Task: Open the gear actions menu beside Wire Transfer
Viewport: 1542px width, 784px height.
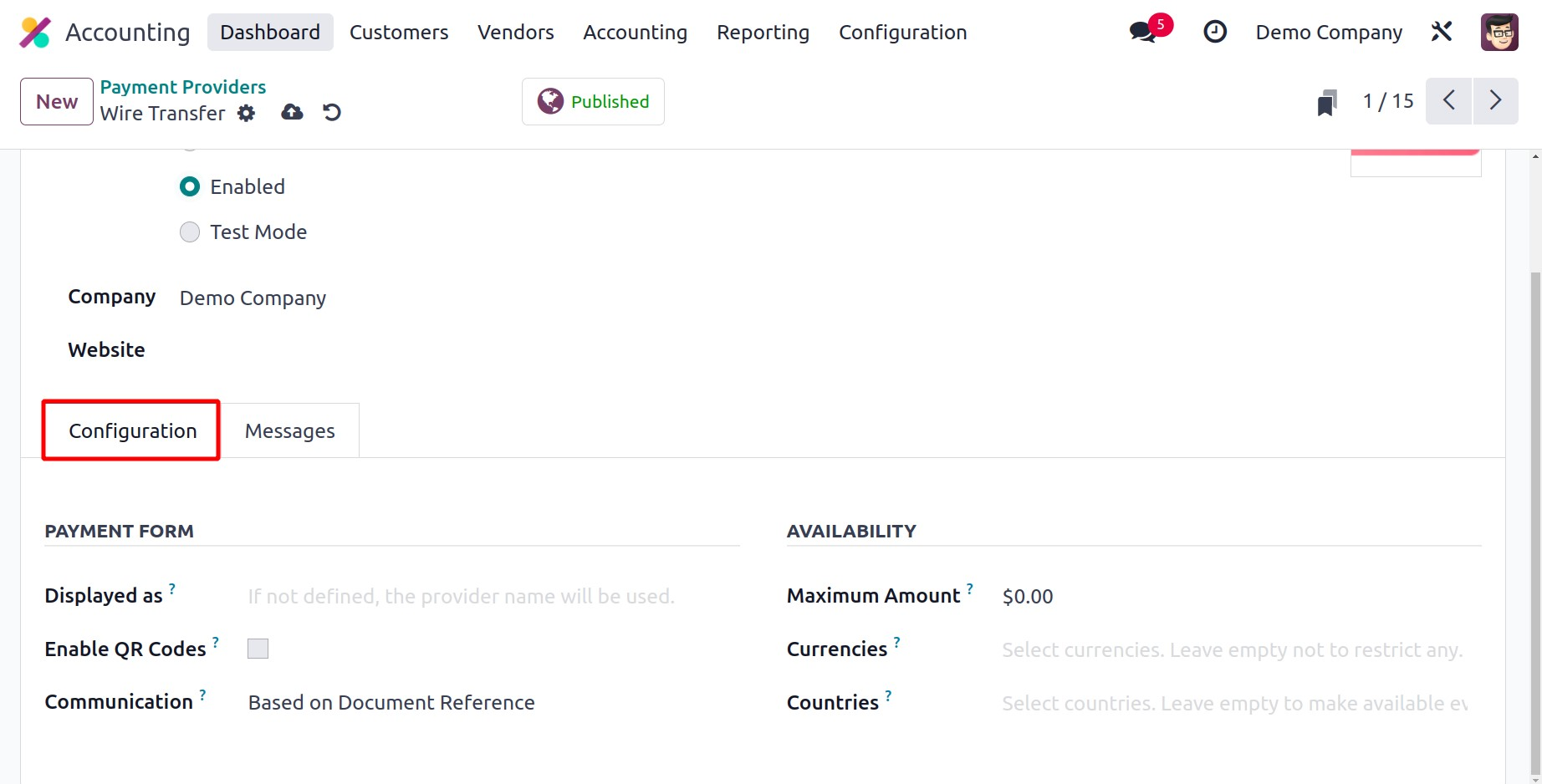Action: 246,113
